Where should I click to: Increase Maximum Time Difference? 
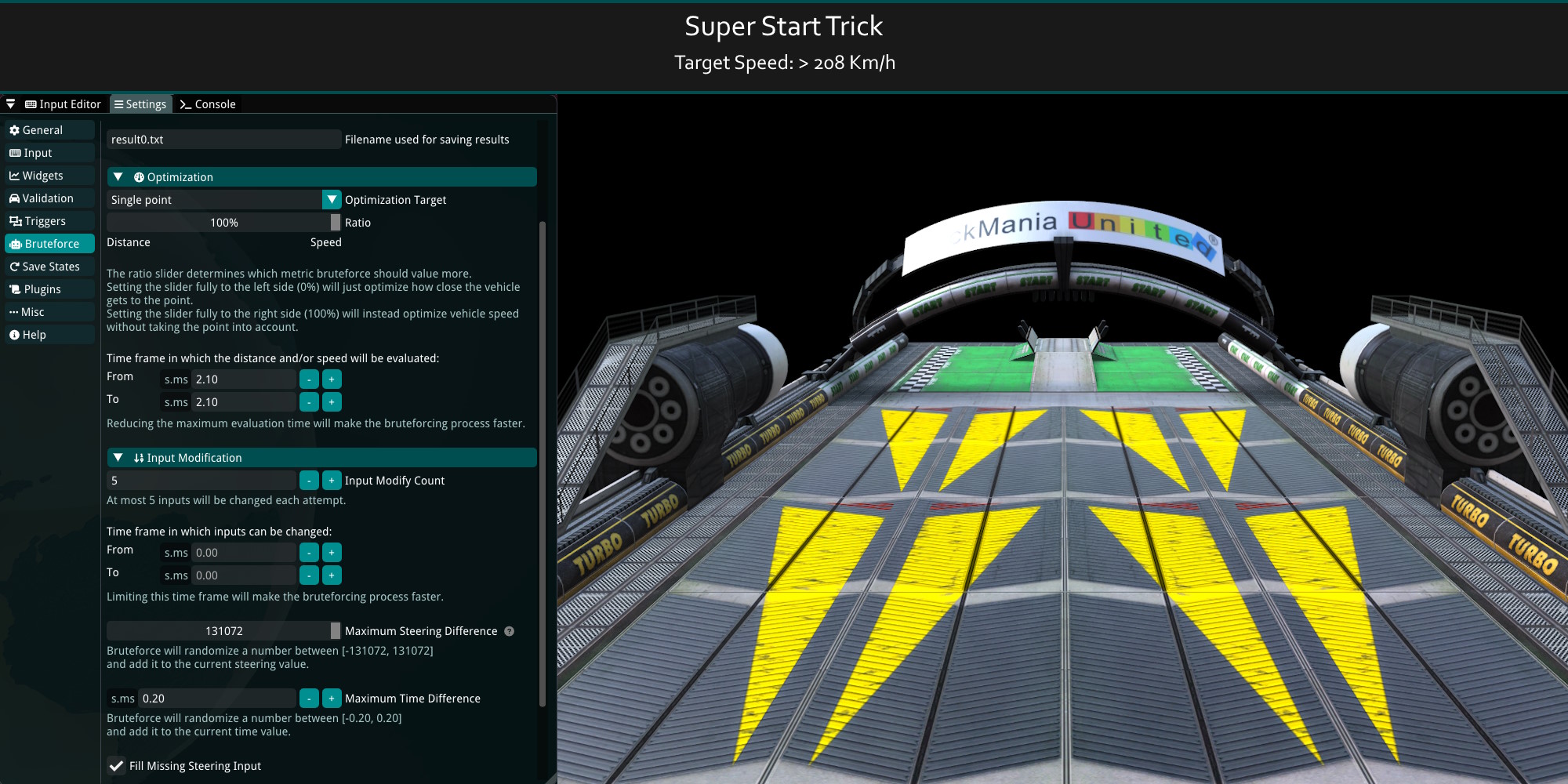pyautogui.click(x=332, y=699)
